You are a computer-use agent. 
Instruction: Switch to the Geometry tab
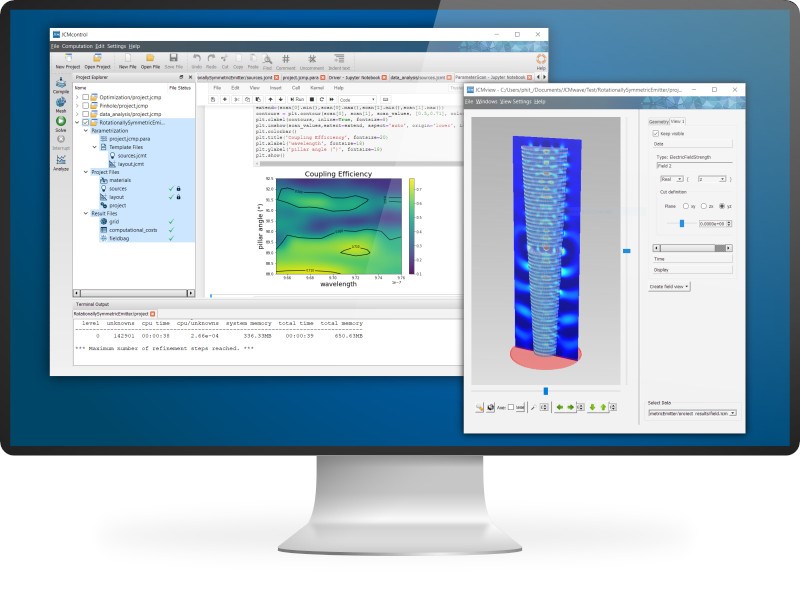click(x=658, y=121)
